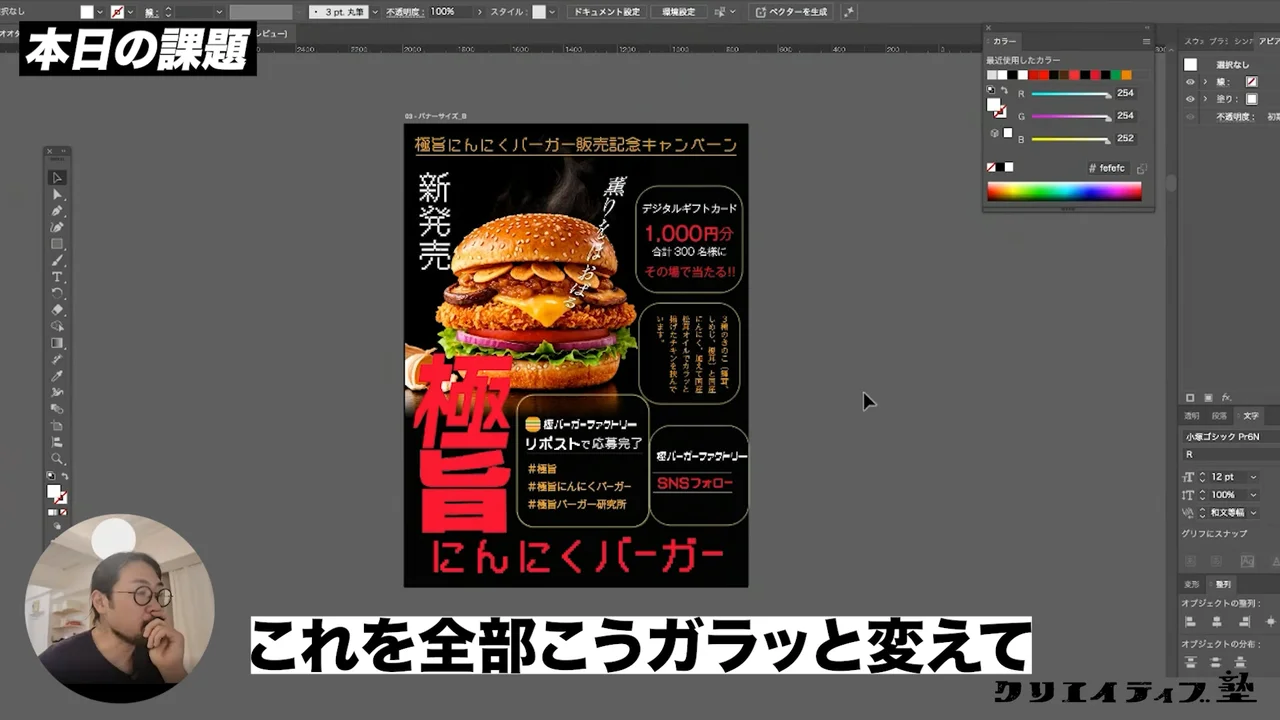Select the Selection tool arrow
Viewport: 1280px width, 720px height.
57,178
